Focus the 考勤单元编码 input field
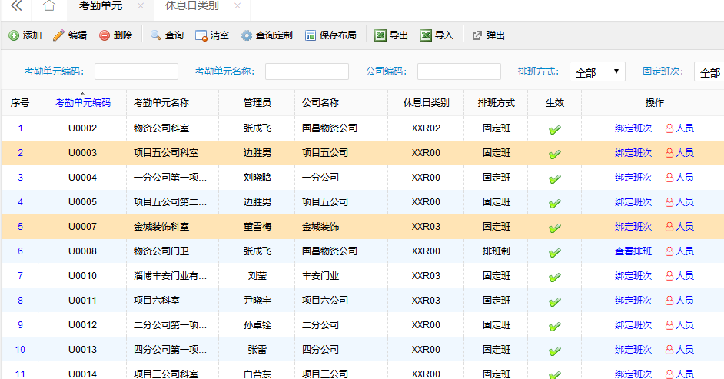Viewport: 724px width, 379px height. pos(136,72)
